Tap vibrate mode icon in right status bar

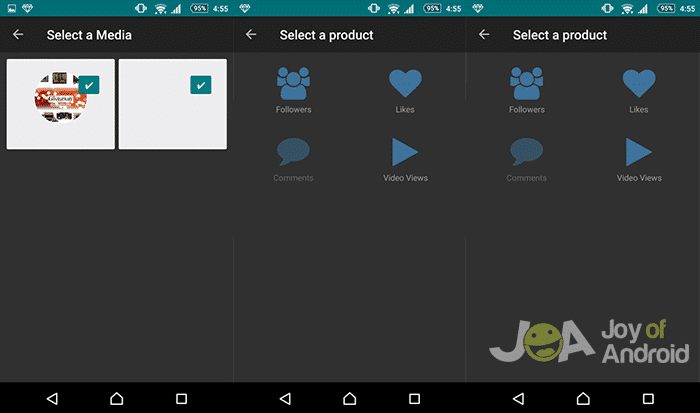coord(607,8)
